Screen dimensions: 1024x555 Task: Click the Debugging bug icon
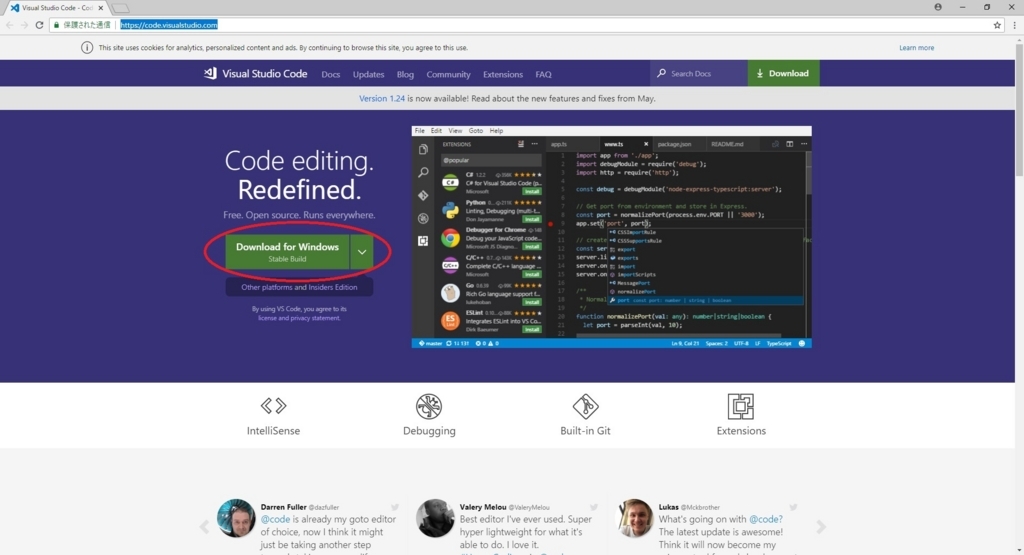429,406
